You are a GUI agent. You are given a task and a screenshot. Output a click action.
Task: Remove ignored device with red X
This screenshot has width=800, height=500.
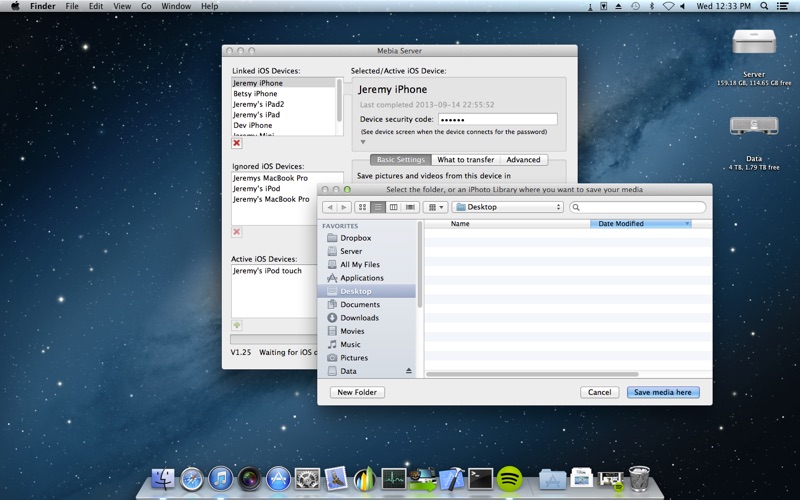tap(237, 232)
